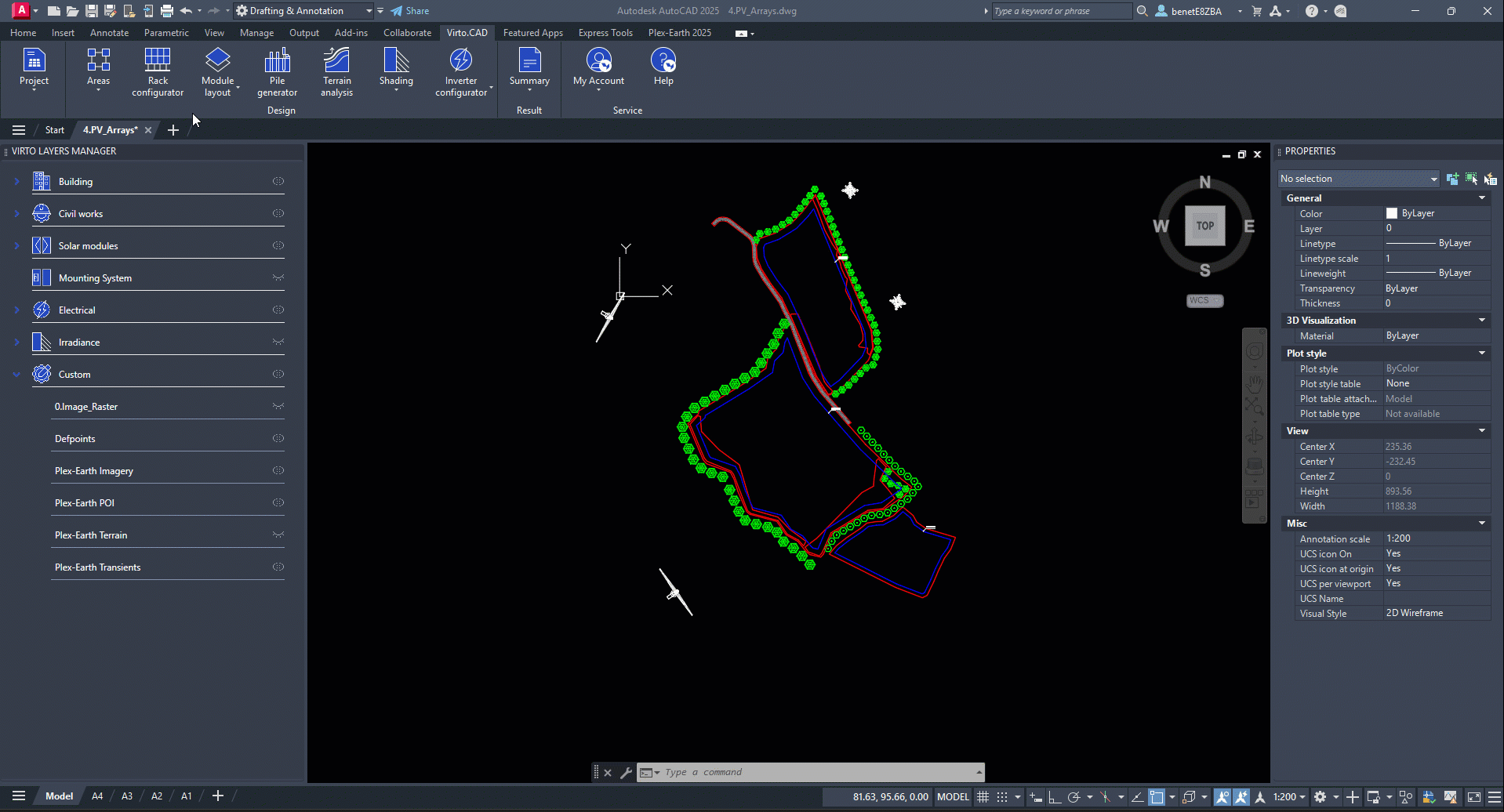Click the WCS button below ViewCube
Viewport: 1504px width, 812px height.
pyautogui.click(x=1204, y=301)
